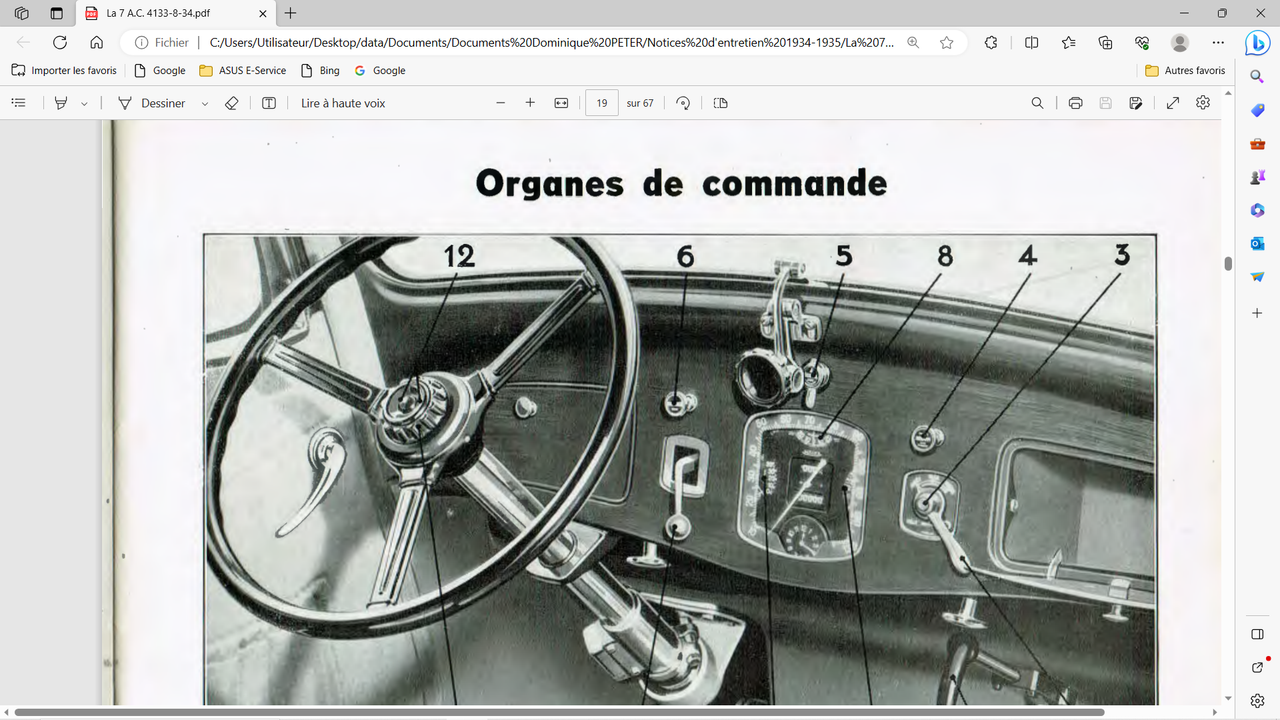Click the page number field showing 19
1280x720 pixels.
point(602,103)
